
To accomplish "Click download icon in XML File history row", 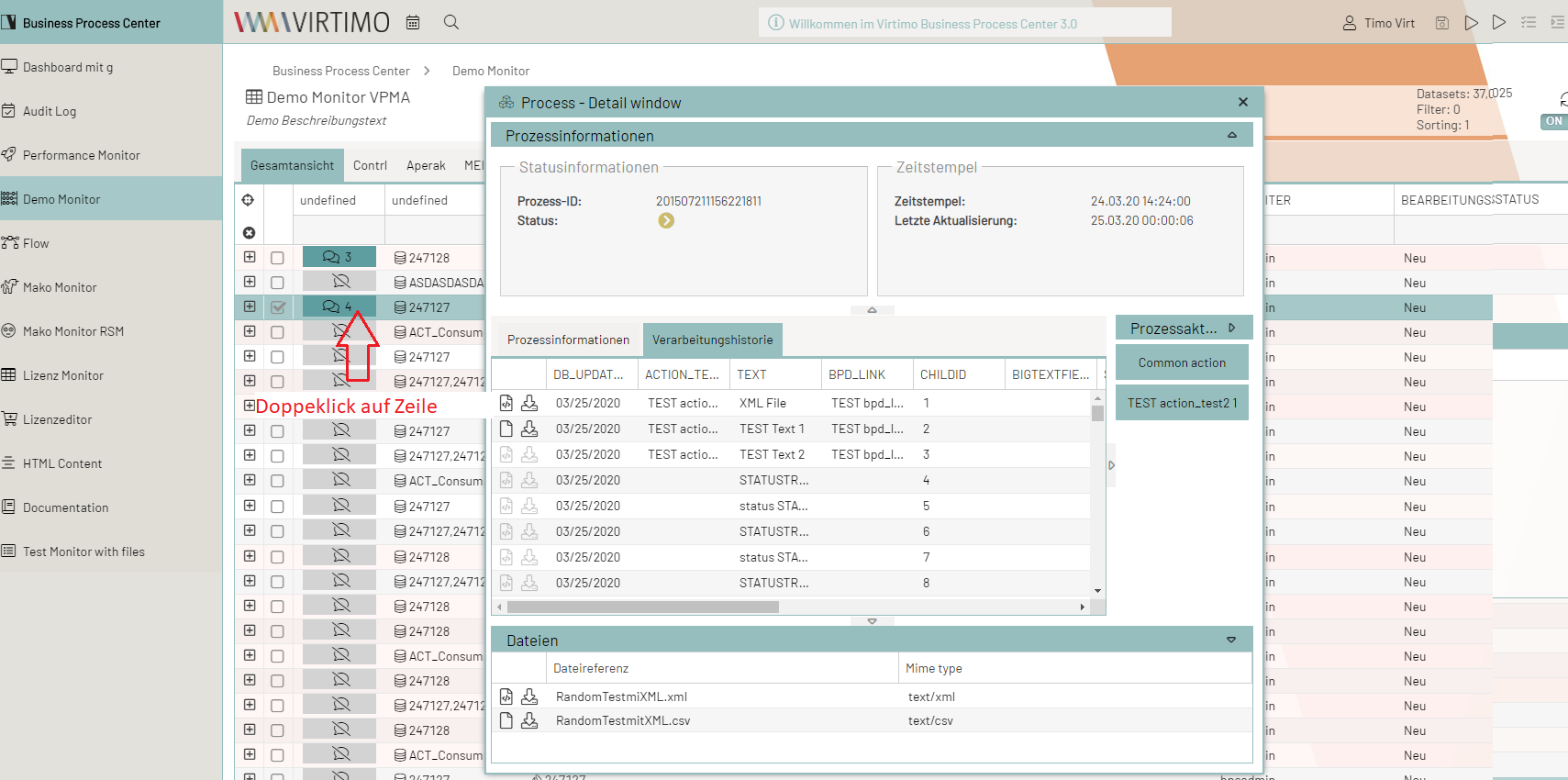I will point(529,403).
